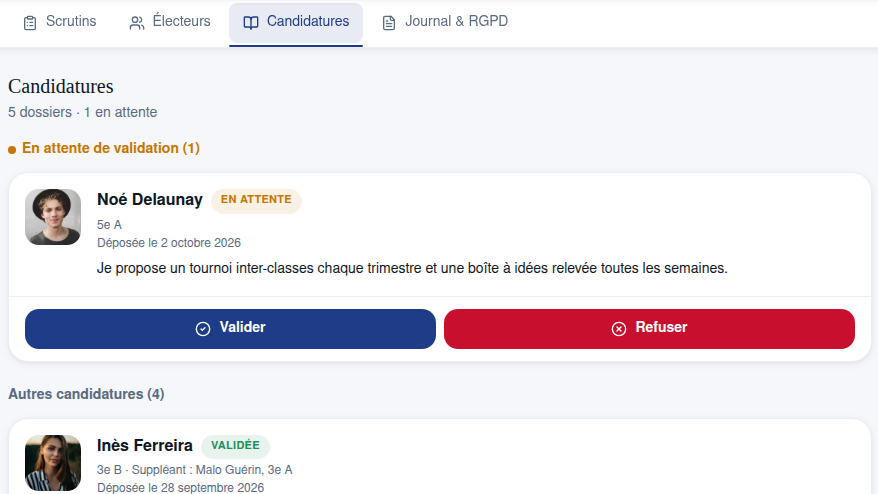This screenshot has height=494, width=878.
Task: Click Noé Delaunay's proposal text about tournoi
Action: tap(412, 268)
